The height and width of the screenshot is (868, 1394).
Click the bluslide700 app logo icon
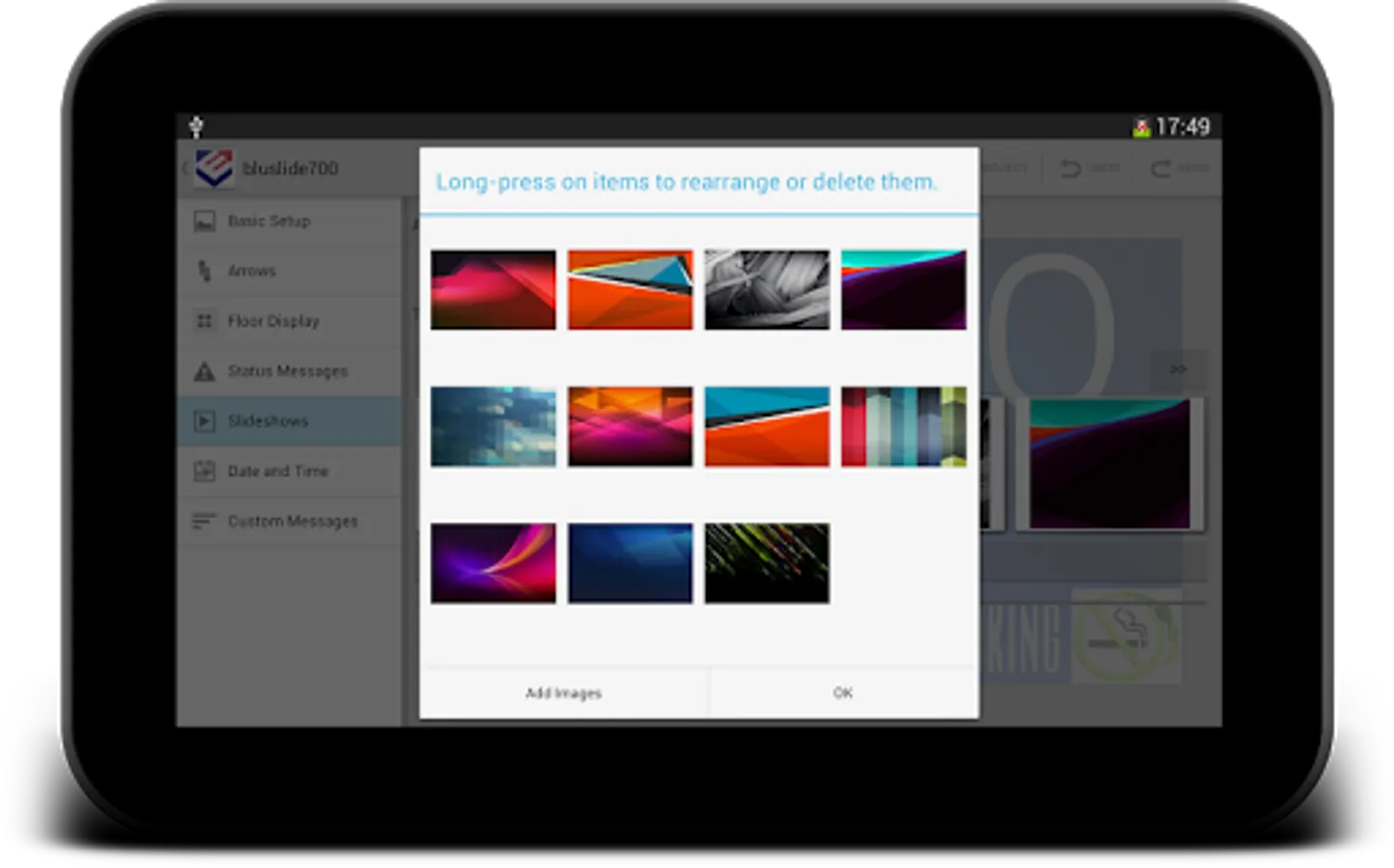[x=213, y=168]
